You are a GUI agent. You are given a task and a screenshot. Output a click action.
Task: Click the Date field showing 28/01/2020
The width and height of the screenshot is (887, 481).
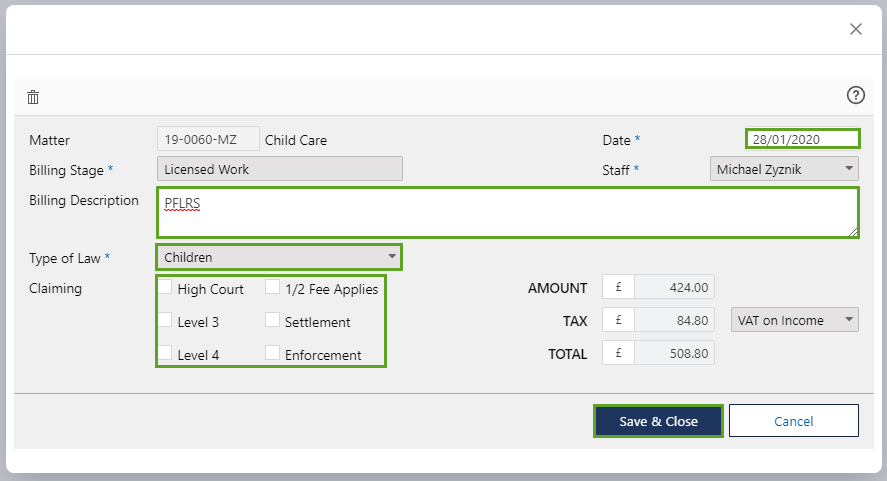[802, 140]
